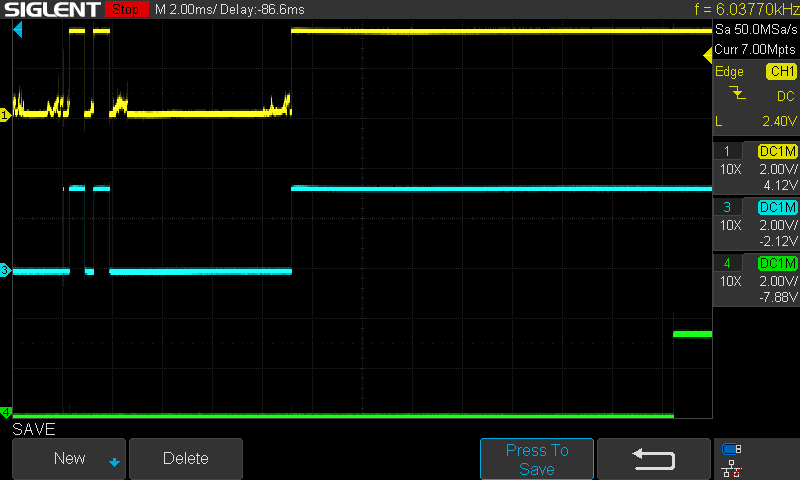Screen dimensions: 800x480
Task: Click the Edge trigger type label
Action: (x=729, y=71)
